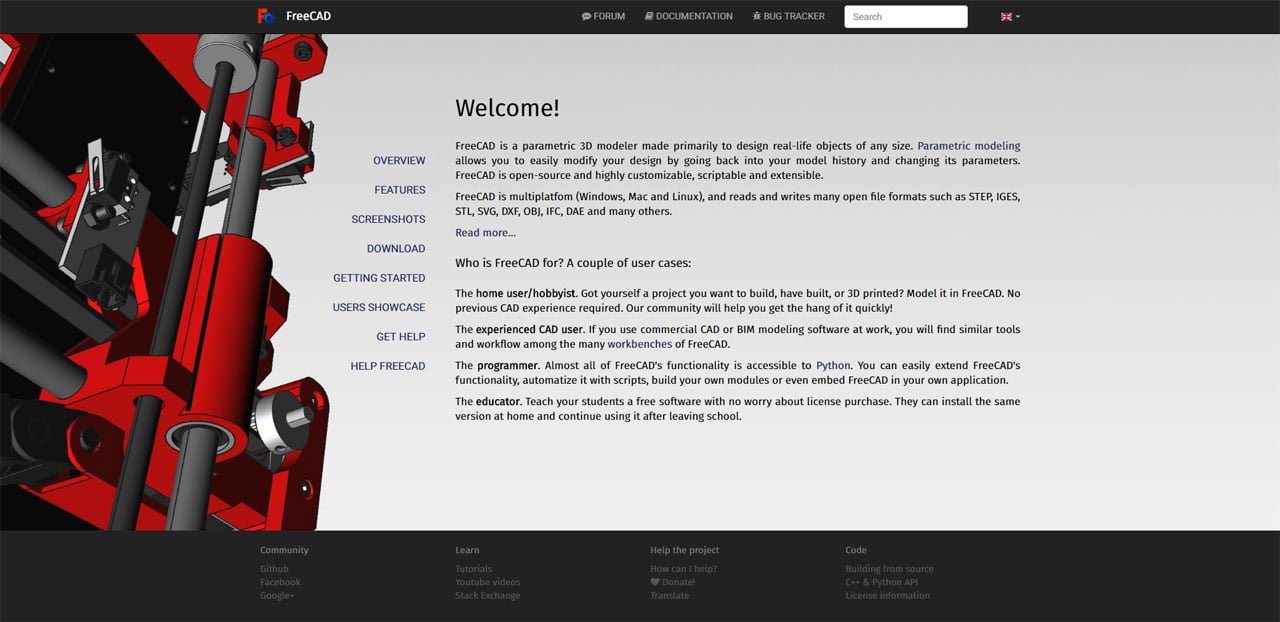Open the HELP FREECAD section
Image resolution: width=1280 pixels, height=622 pixels.
click(x=388, y=366)
